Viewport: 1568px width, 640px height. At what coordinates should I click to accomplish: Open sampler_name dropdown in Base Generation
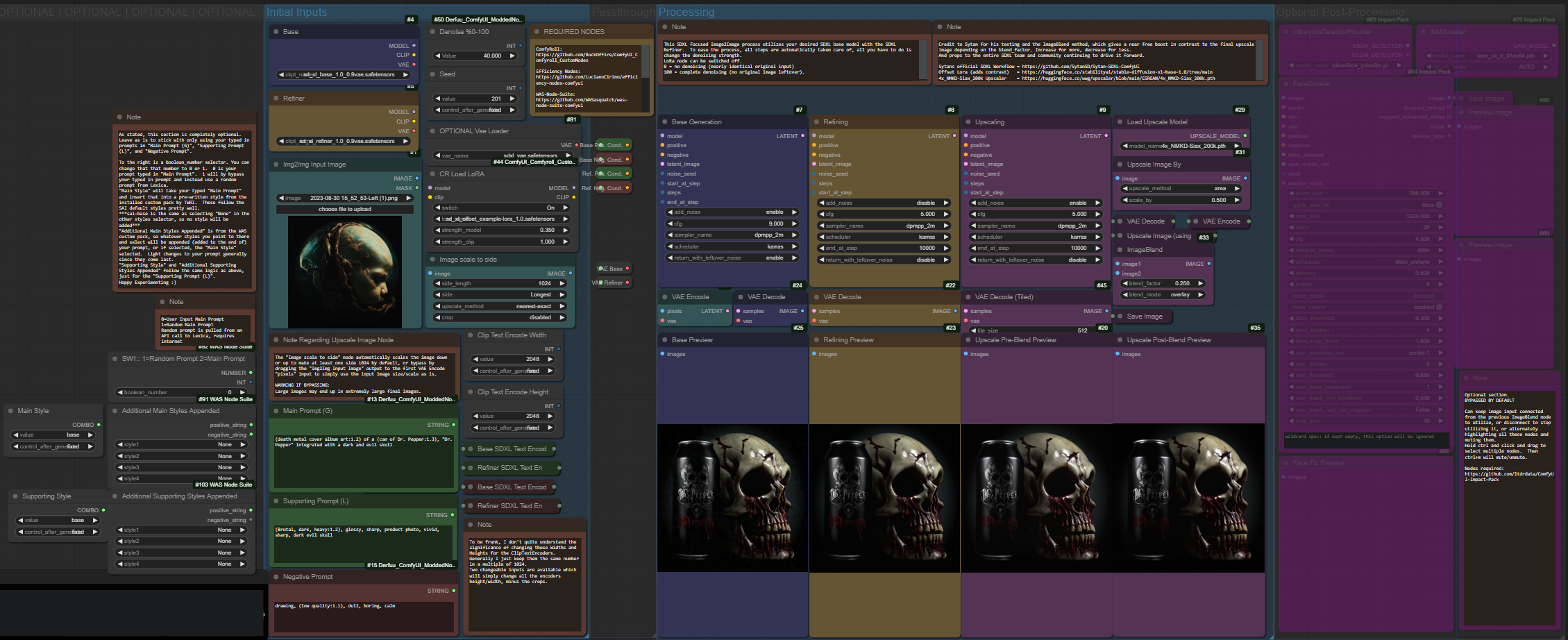(x=732, y=235)
